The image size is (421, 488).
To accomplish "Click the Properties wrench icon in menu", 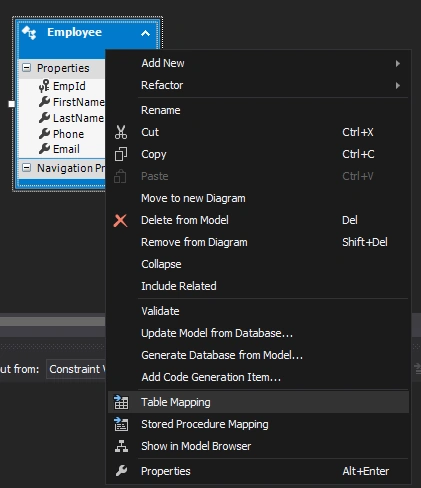I will pos(121,471).
